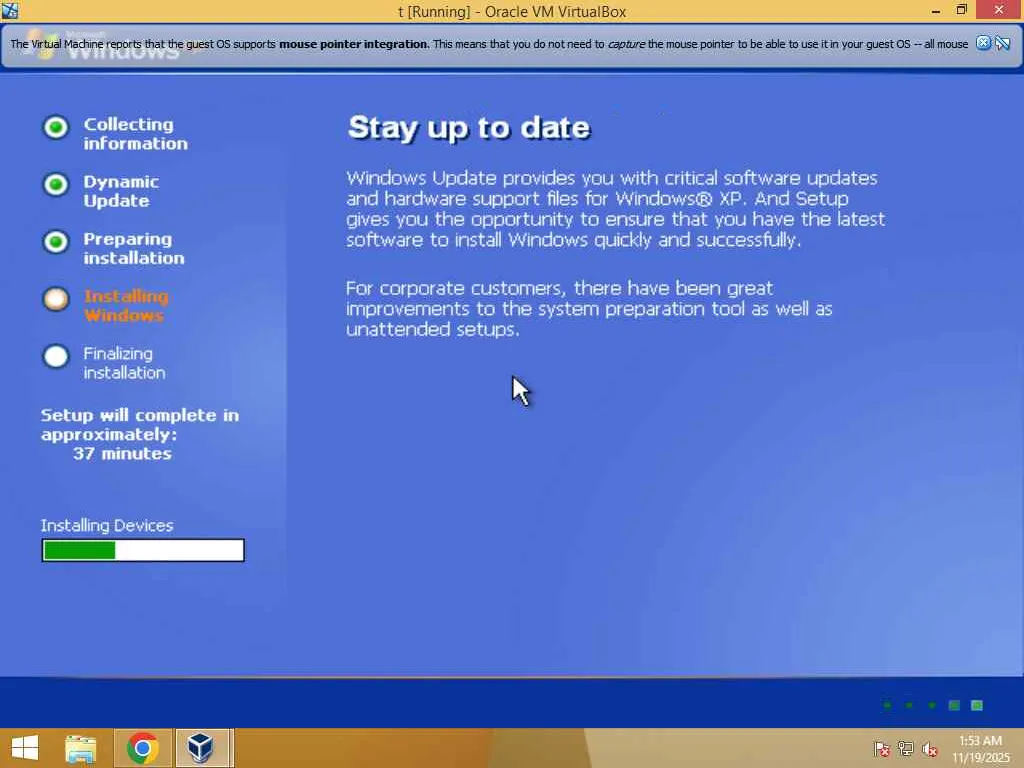
Task: Click the brightest green setup progress dot
Action: coord(976,705)
